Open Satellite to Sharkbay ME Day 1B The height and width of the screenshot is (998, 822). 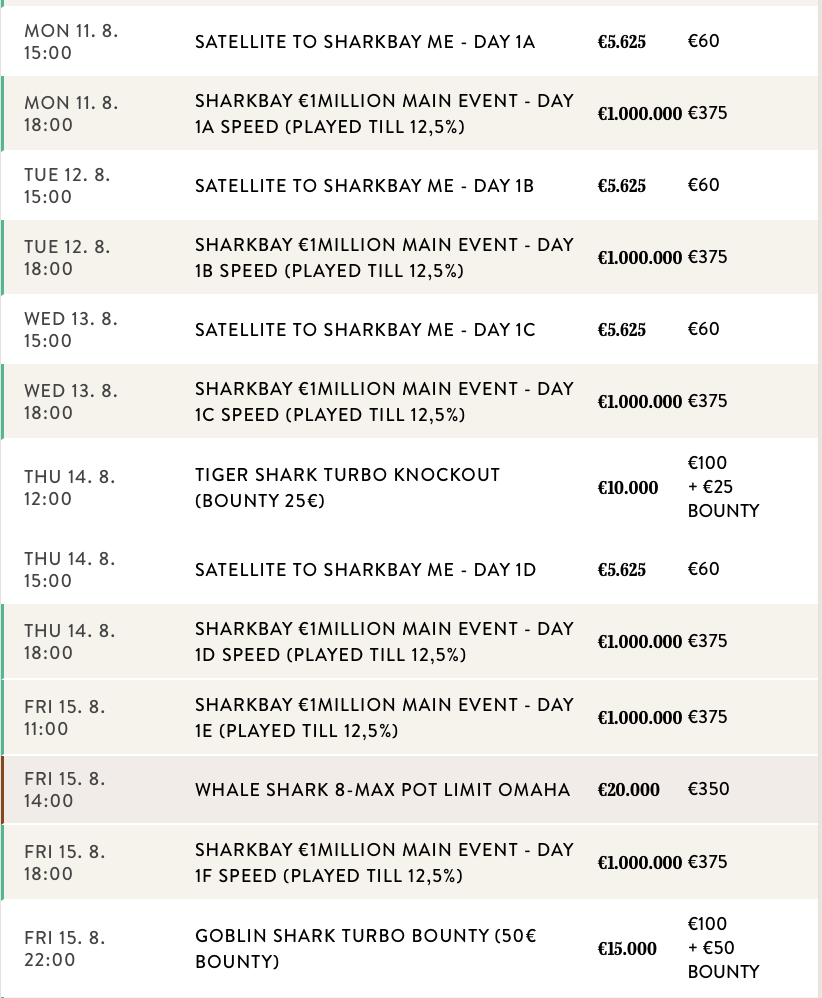[x=364, y=186]
